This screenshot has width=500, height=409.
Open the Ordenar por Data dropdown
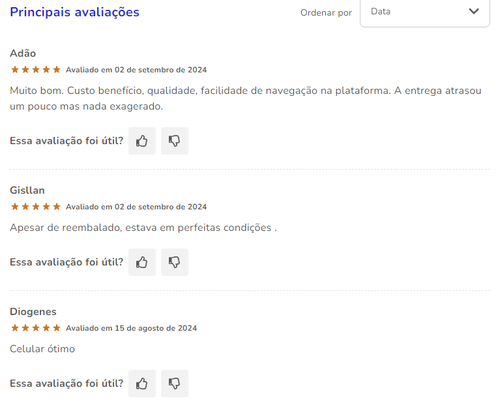click(x=425, y=12)
